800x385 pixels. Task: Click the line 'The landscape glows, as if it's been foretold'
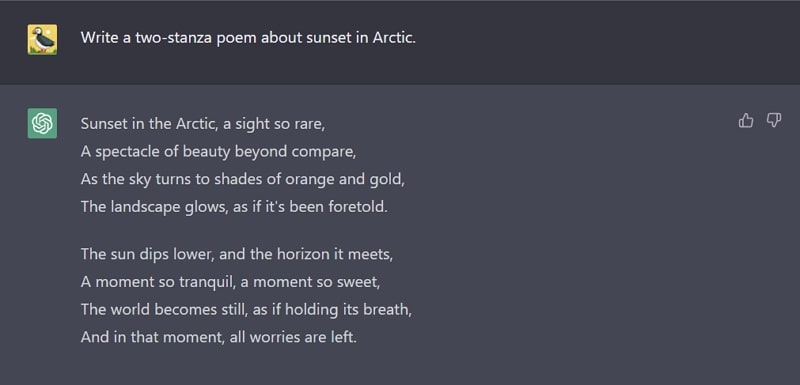click(234, 207)
